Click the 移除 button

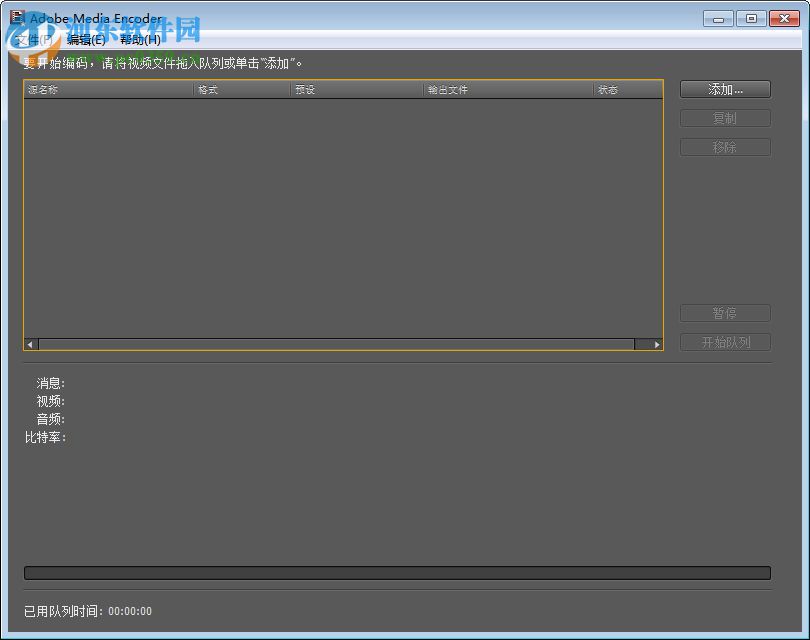pos(724,146)
